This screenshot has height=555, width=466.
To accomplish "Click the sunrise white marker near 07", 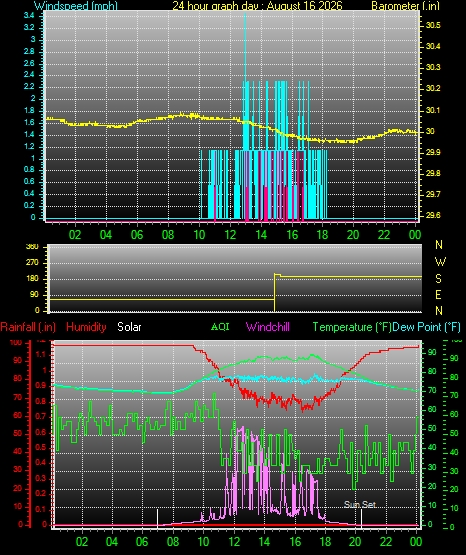I will click(157, 517).
